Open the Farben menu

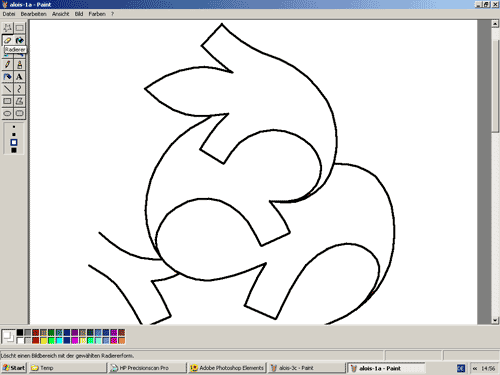pos(97,14)
